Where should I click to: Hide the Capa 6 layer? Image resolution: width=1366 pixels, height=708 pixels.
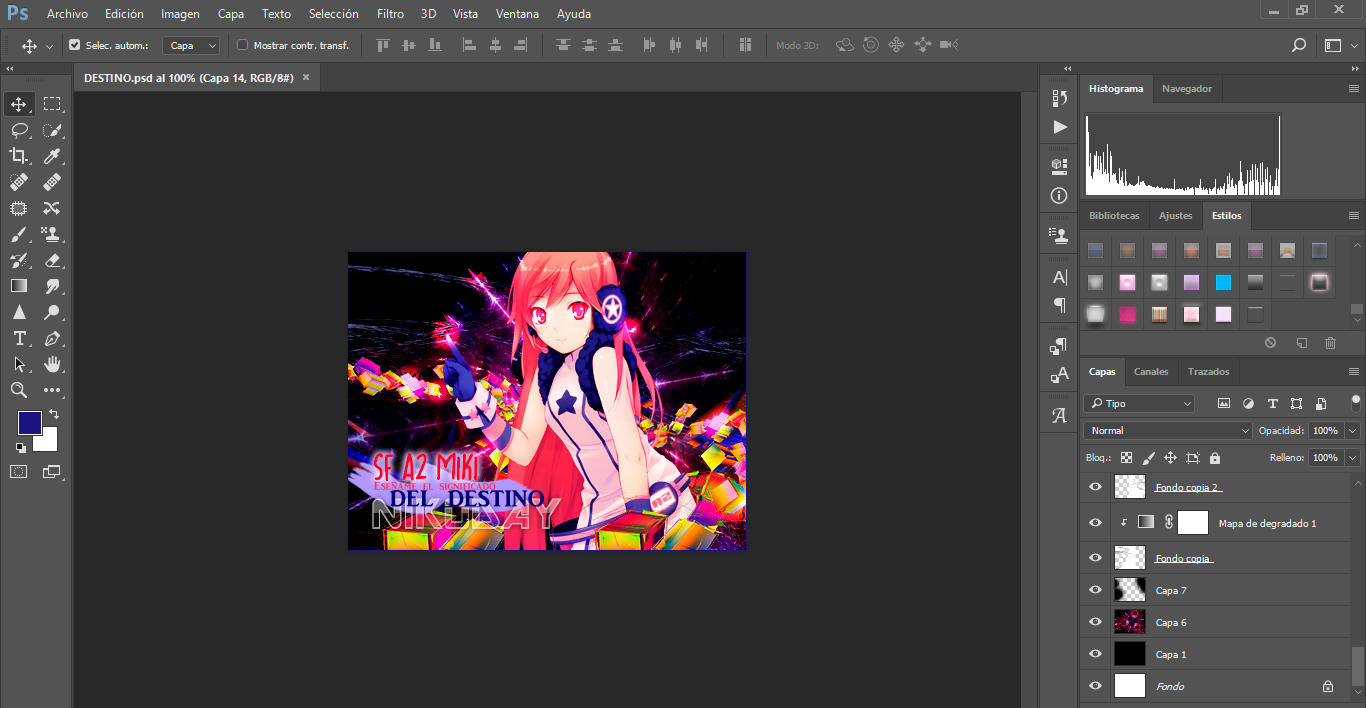pyautogui.click(x=1095, y=622)
